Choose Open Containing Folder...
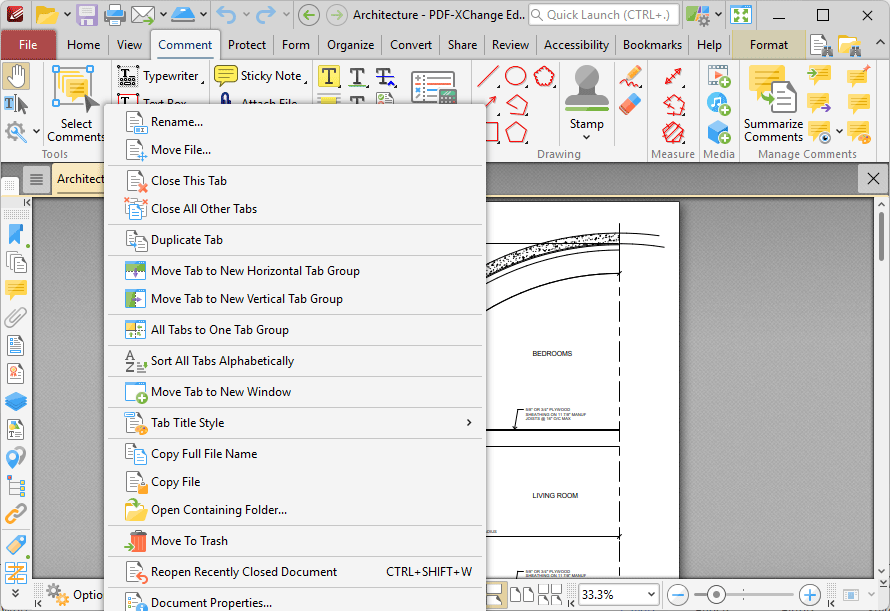Viewport: 890px width, 611px height. (x=295, y=510)
